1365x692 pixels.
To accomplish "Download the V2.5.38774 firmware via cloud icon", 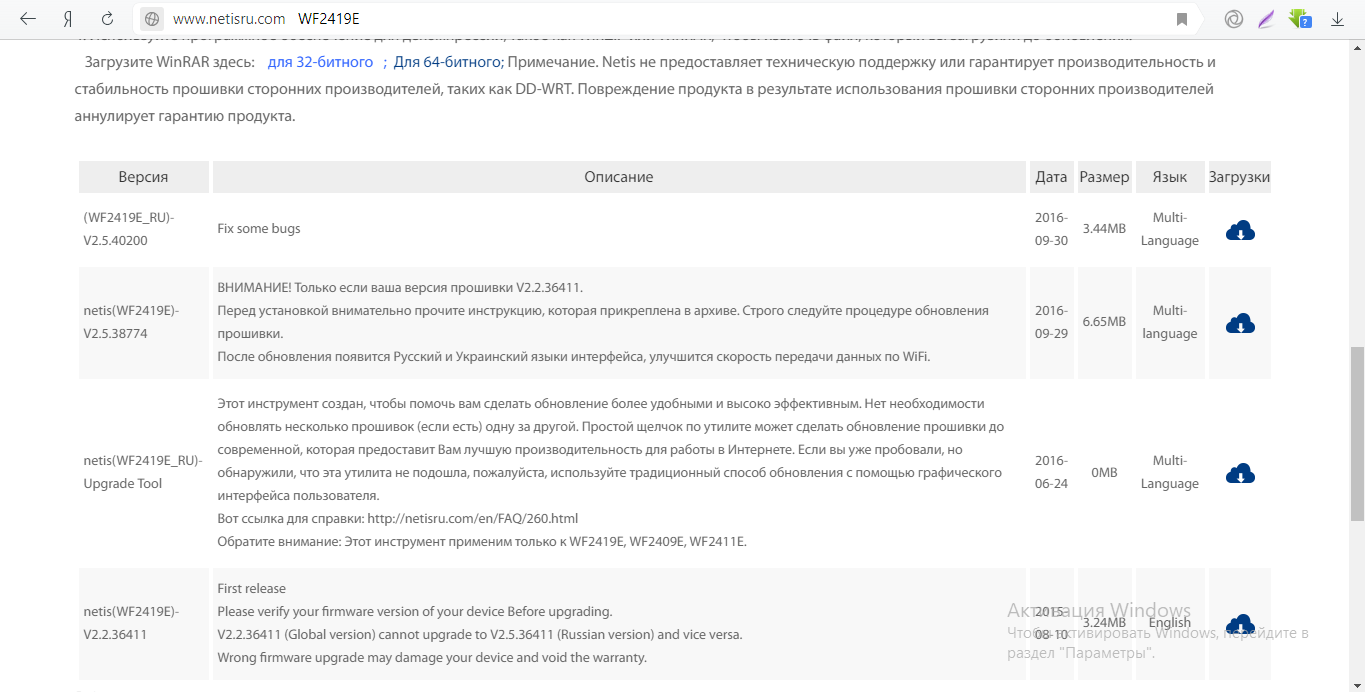I will pyautogui.click(x=1240, y=323).
